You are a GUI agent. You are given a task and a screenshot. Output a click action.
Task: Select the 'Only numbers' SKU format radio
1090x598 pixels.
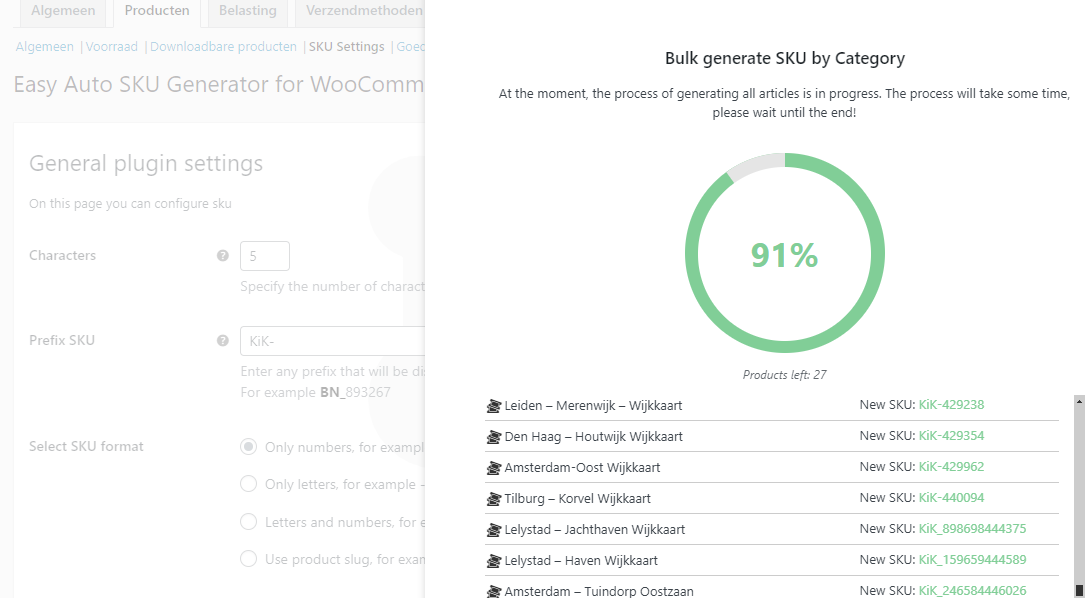248,446
